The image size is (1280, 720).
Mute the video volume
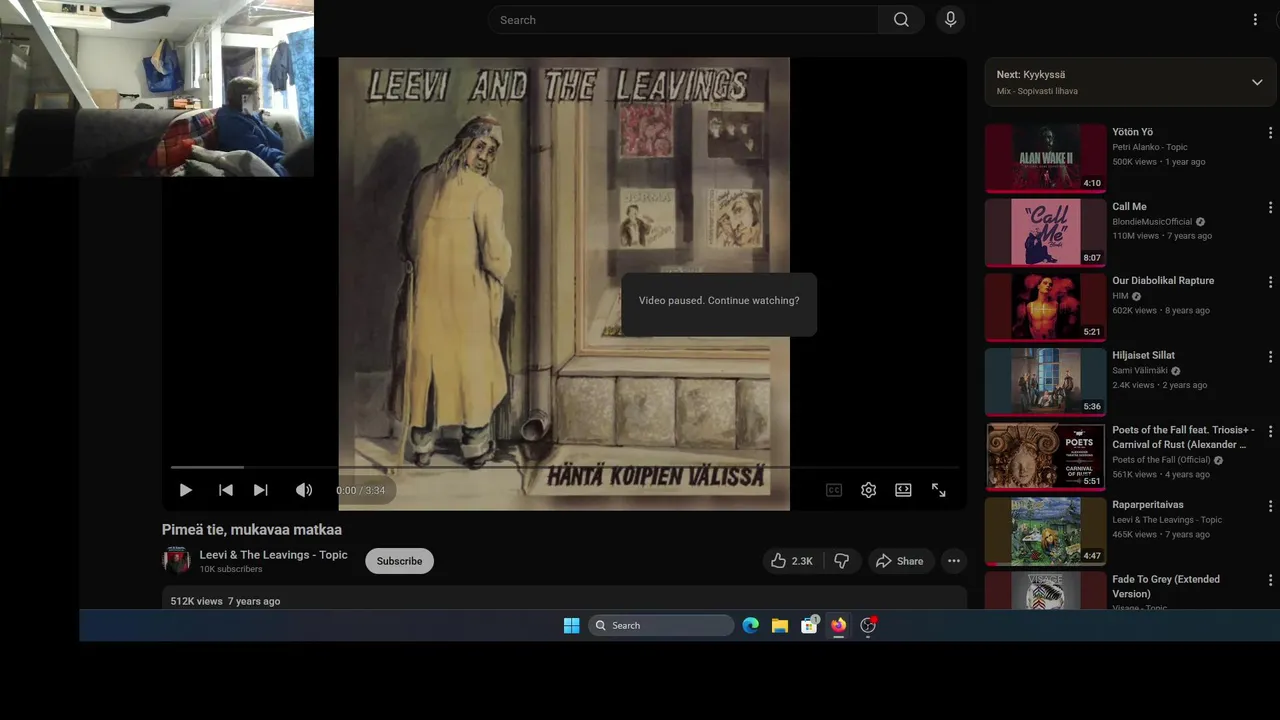click(304, 490)
